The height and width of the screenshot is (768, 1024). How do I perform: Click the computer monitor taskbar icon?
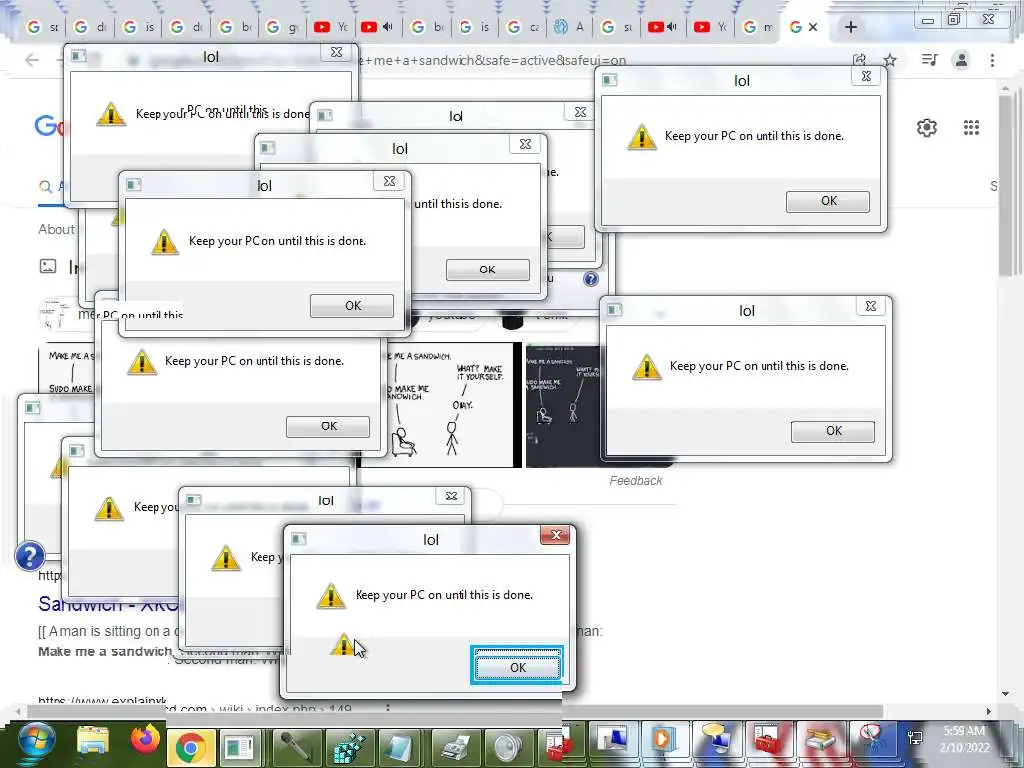tap(611, 739)
